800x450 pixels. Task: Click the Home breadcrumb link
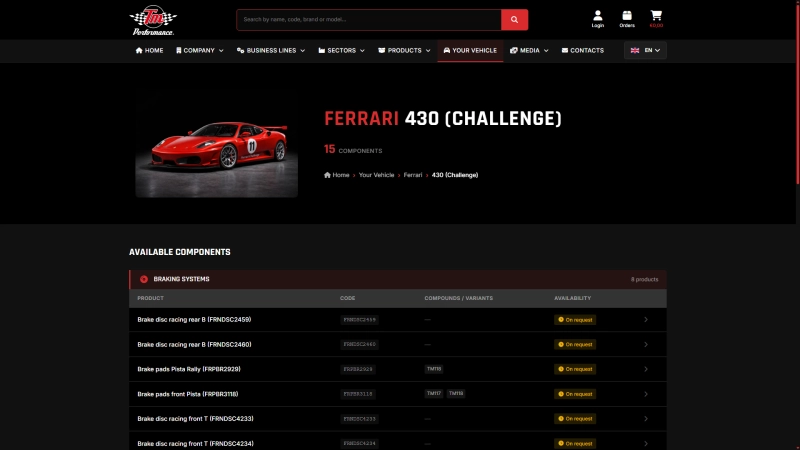click(x=337, y=175)
